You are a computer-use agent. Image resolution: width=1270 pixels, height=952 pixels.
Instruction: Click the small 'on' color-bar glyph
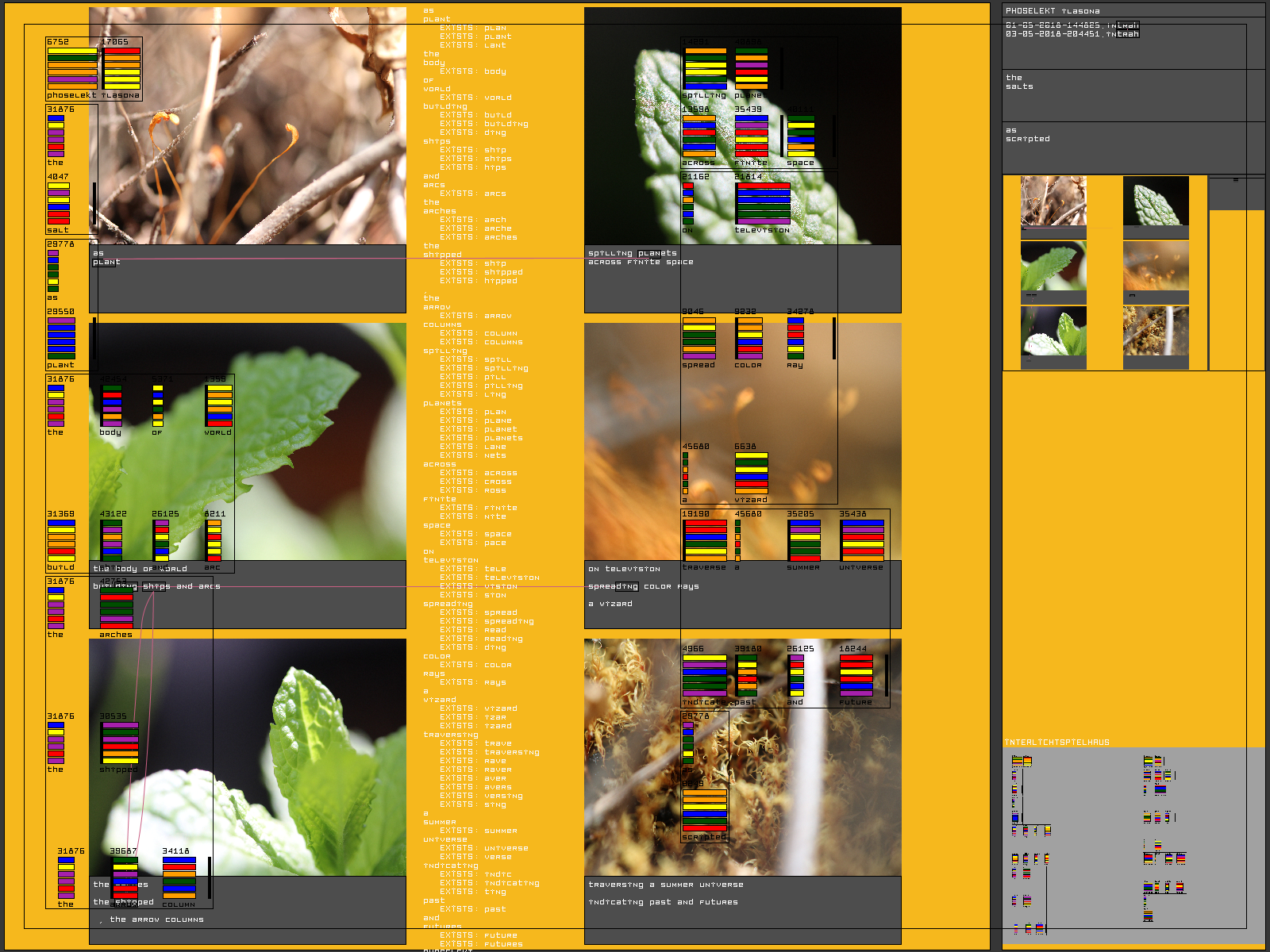(x=688, y=204)
